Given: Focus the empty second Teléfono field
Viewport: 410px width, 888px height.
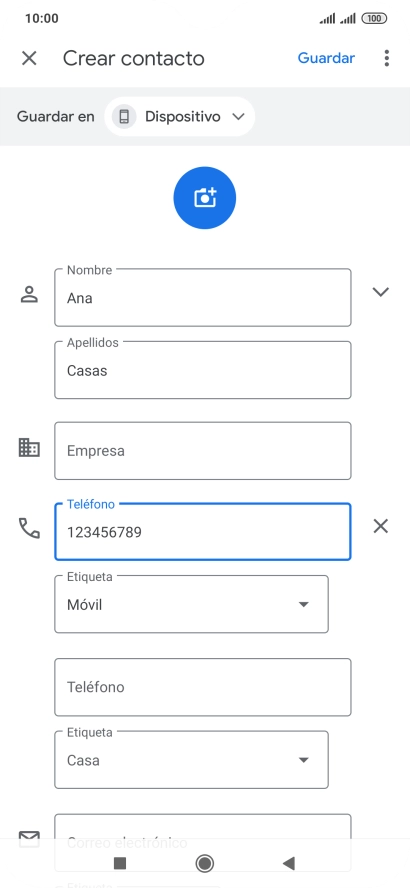Looking at the screenshot, I should point(203,687).
